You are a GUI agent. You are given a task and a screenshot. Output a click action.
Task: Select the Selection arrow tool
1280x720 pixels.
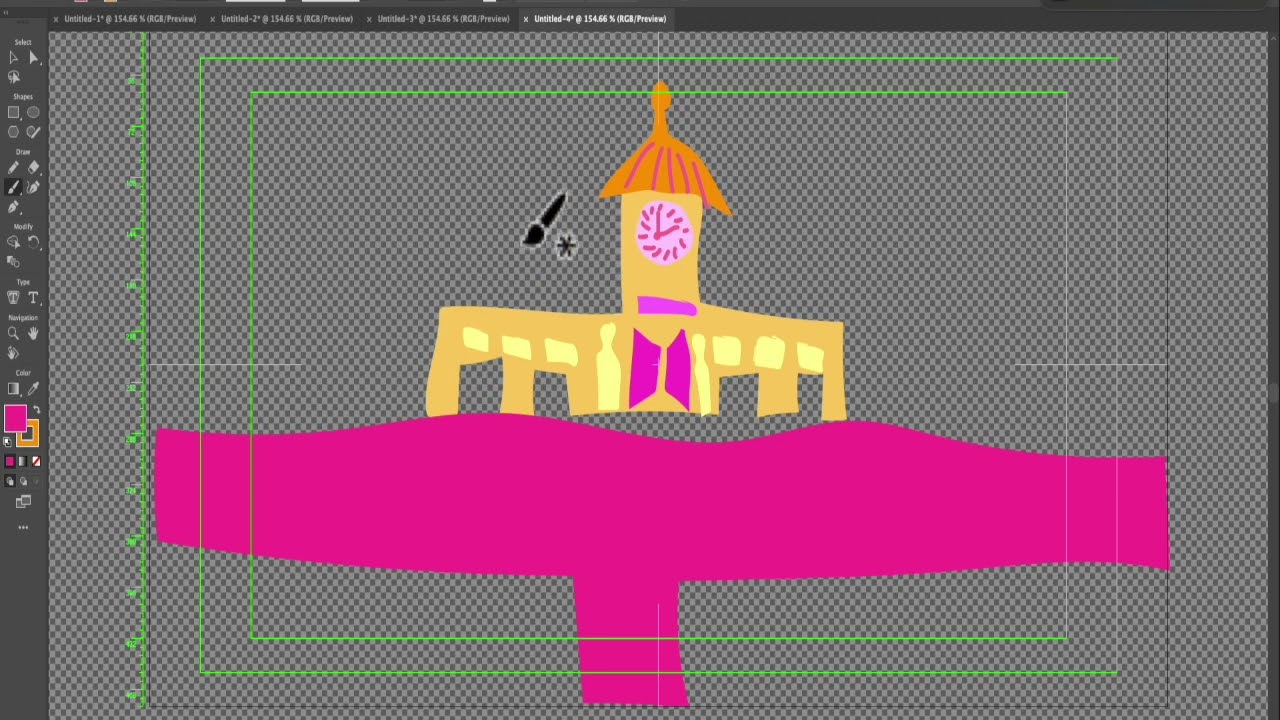(13, 58)
